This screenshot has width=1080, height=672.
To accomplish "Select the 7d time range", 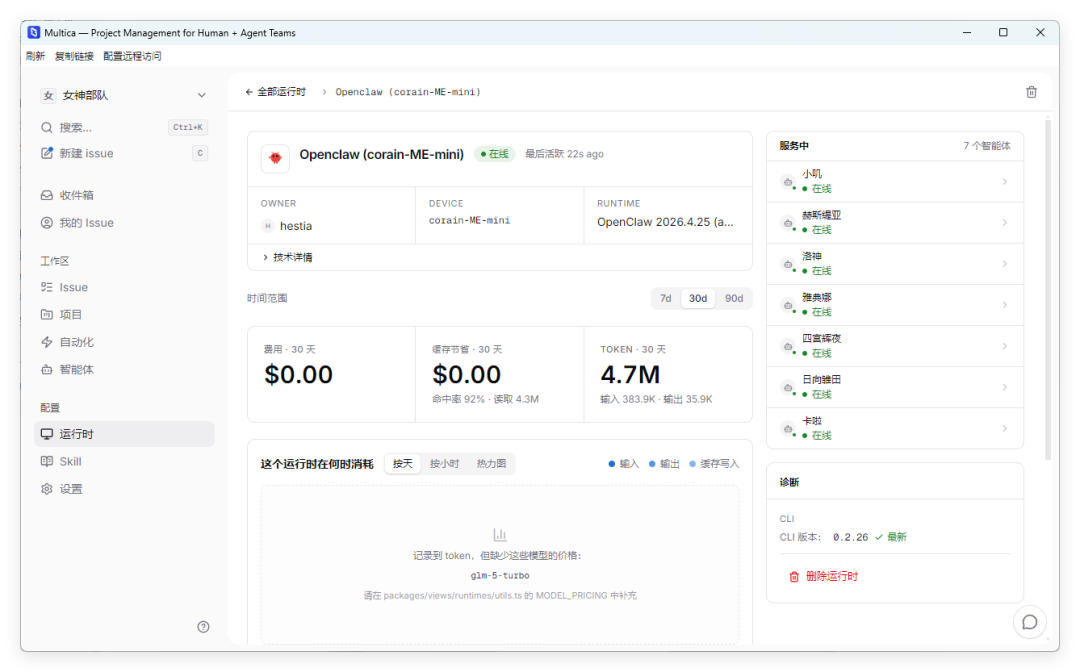I will (665, 298).
